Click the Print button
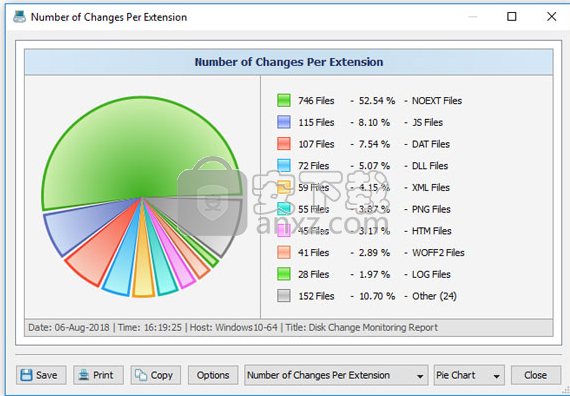The width and height of the screenshot is (570, 396). [98, 375]
